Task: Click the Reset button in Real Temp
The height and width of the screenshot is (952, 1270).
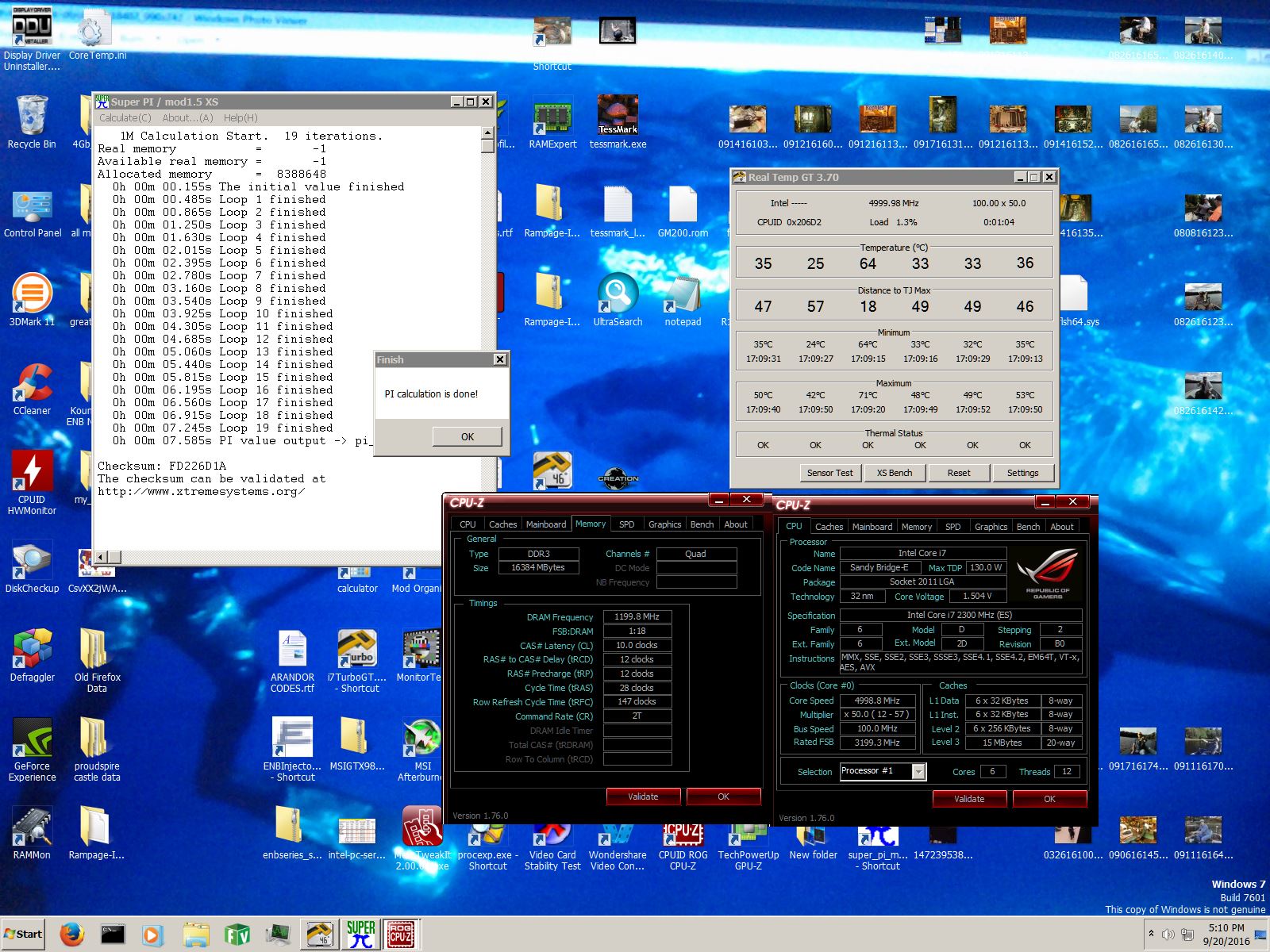Action: tap(959, 473)
